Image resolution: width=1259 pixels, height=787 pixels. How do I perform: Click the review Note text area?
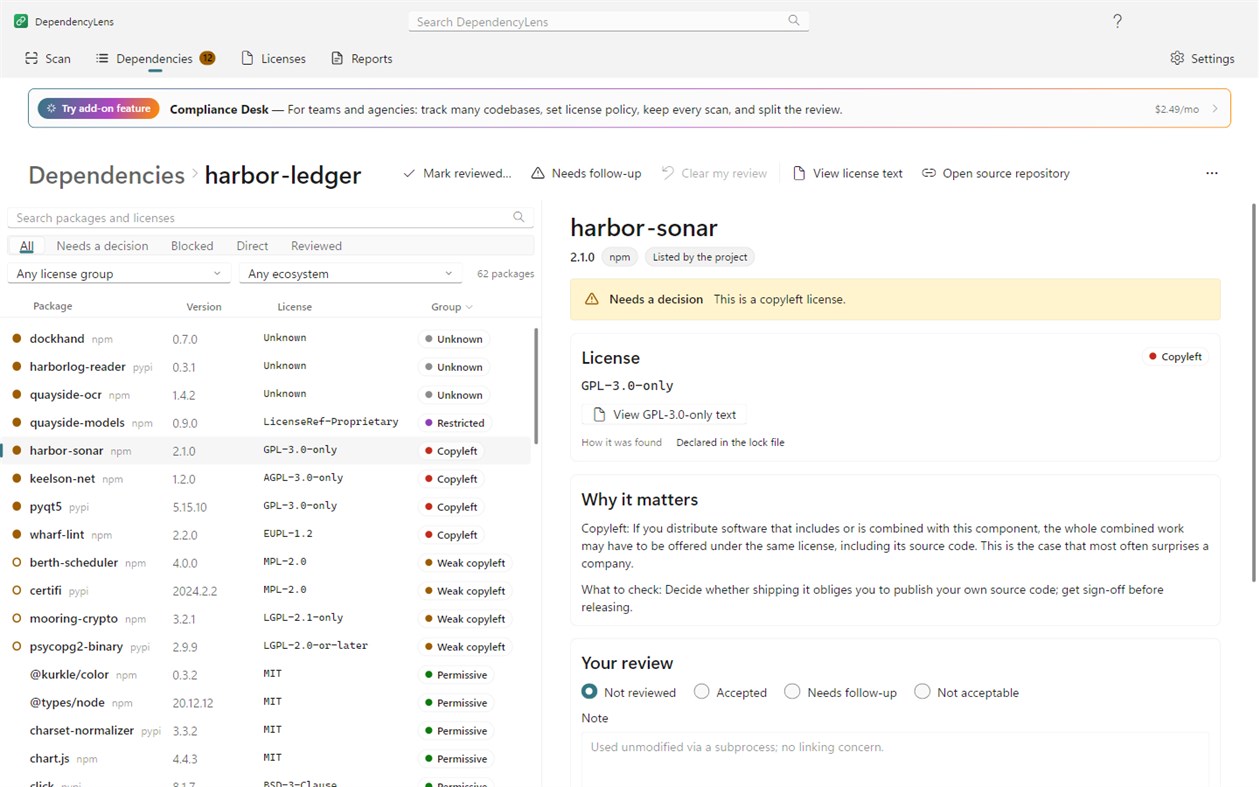[895, 759]
